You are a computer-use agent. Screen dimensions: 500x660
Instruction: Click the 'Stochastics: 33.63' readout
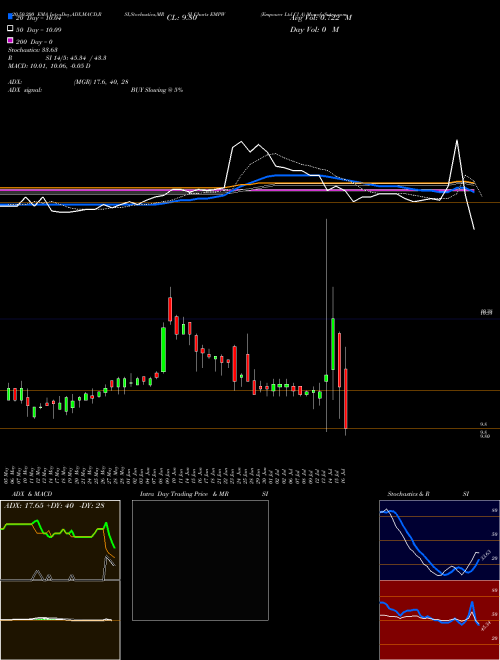32,50
